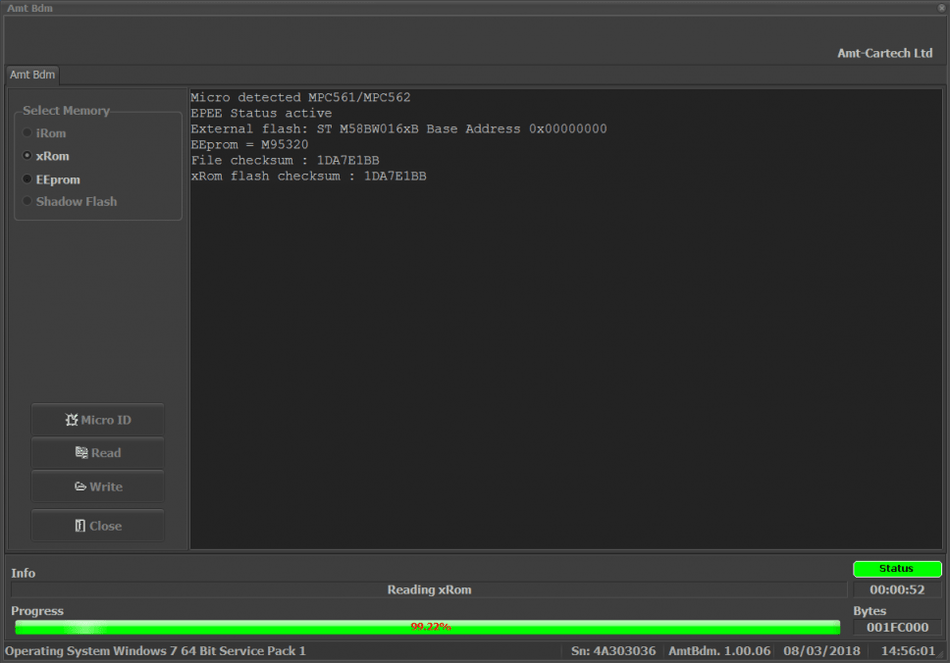The height and width of the screenshot is (663, 950).
Task: Click the door icon on the Close button
Action: point(81,526)
